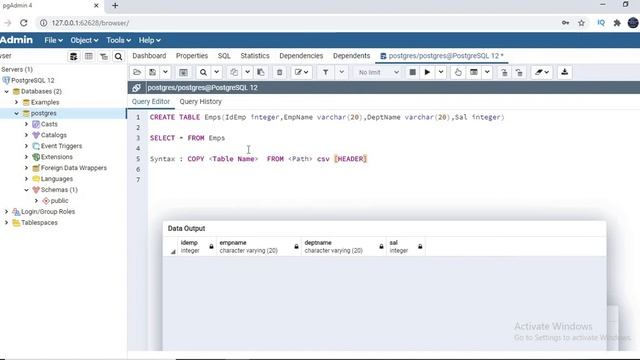Collapse the Databases (2) tree node

coord(7,91)
